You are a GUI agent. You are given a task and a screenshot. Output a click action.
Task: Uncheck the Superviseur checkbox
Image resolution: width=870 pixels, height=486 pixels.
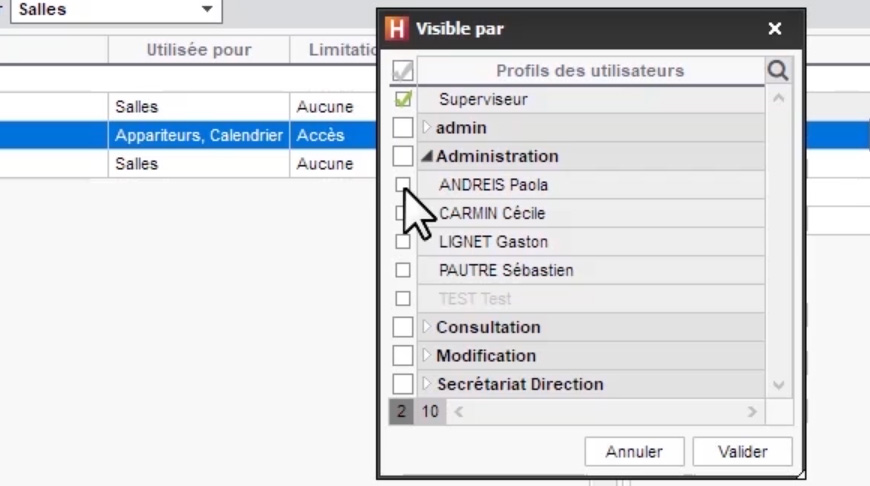pos(403,99)
